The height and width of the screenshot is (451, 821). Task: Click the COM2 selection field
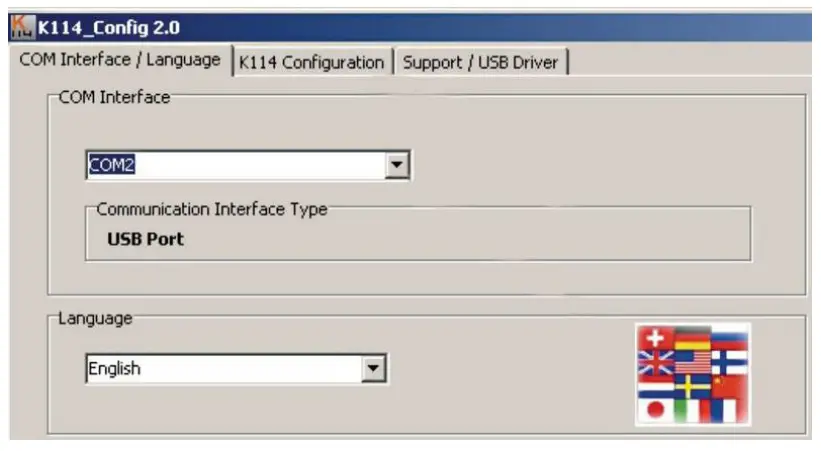coord(235,165)
